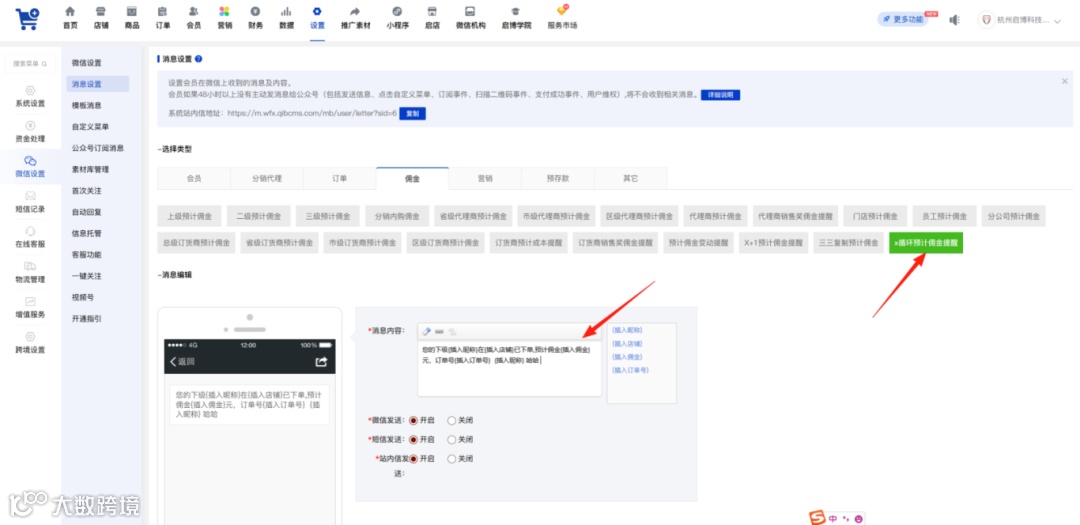Open 自动回复 in the submenu
This screenshot has height=525, width=1080.
click(x=87, y=212)
